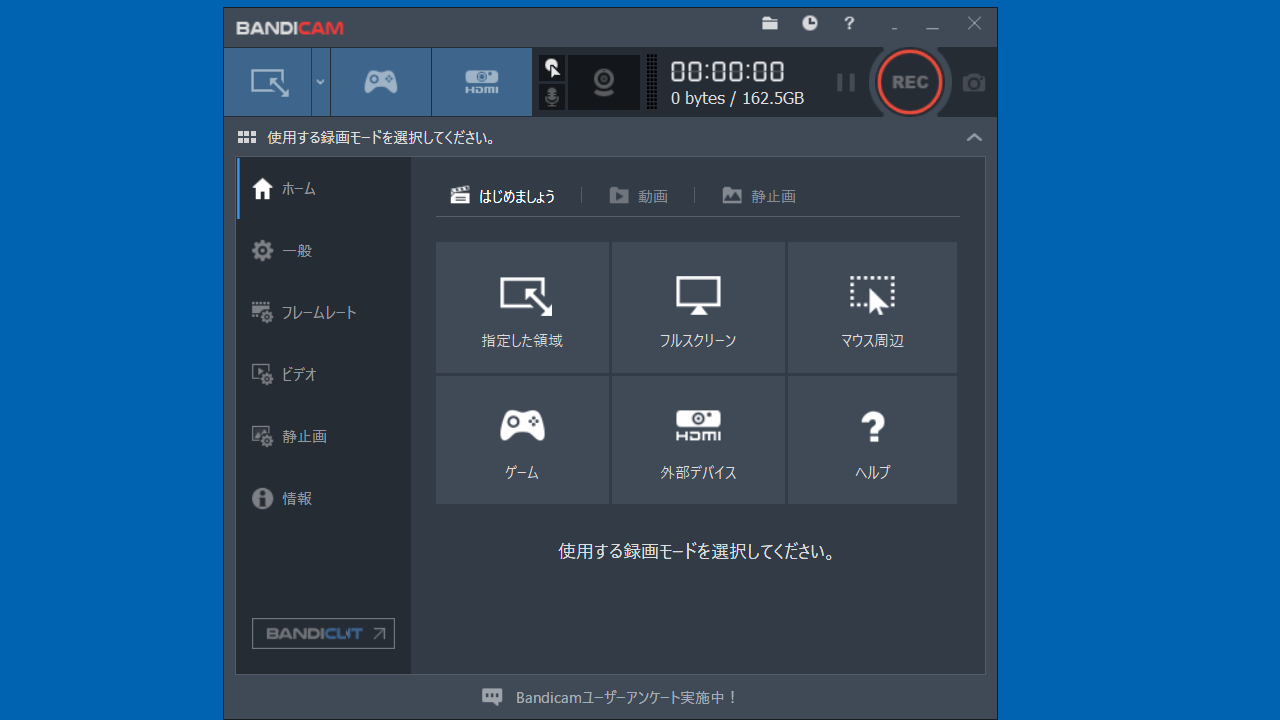
Task: Switch to game recording mode in toolbar
Action: click(x=381, y=82)
